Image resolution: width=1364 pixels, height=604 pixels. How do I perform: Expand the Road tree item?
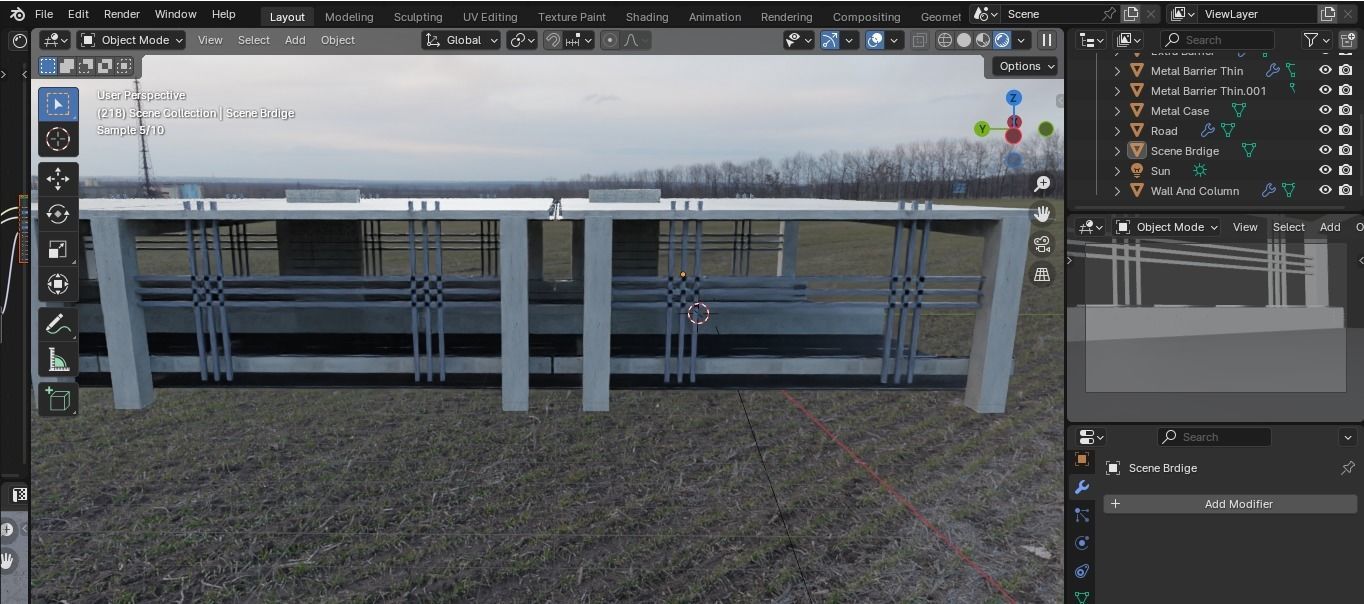click(1117, 131)
